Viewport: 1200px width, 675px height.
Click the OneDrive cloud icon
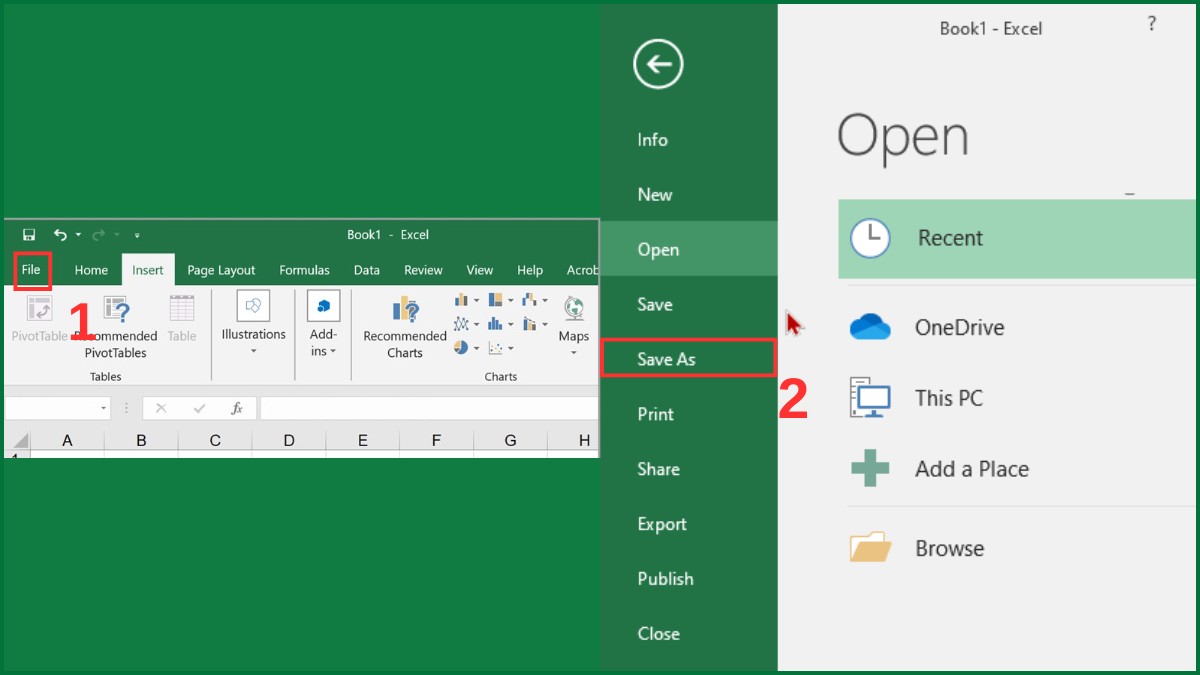(869, 326)
